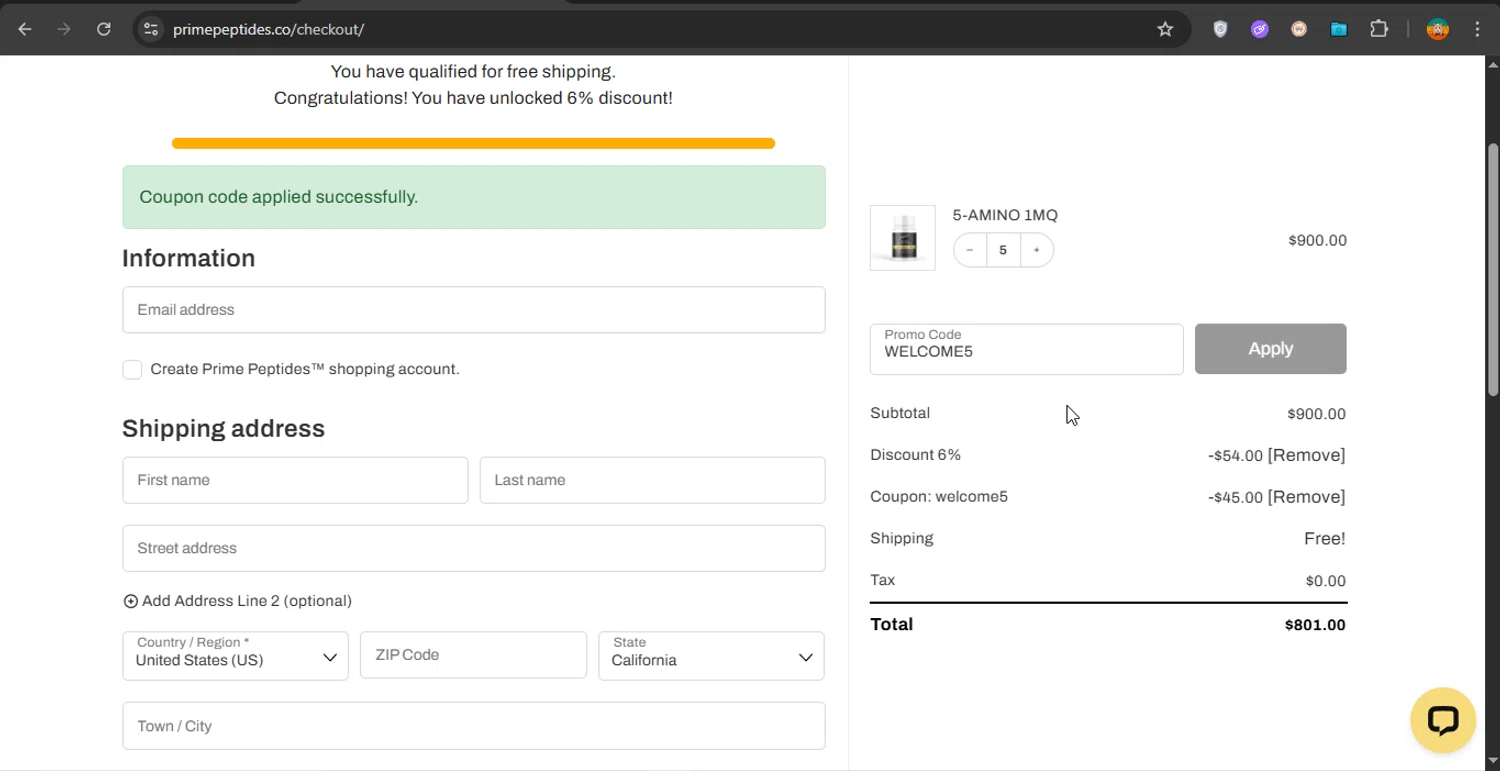Open the Country / Region dropdown
Image resolution: width=1500 pixels, height=771 pixels.
pos(235,656)
